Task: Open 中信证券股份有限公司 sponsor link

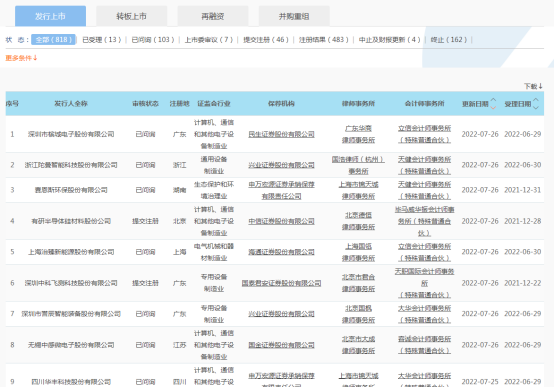Action: [281, 221]
